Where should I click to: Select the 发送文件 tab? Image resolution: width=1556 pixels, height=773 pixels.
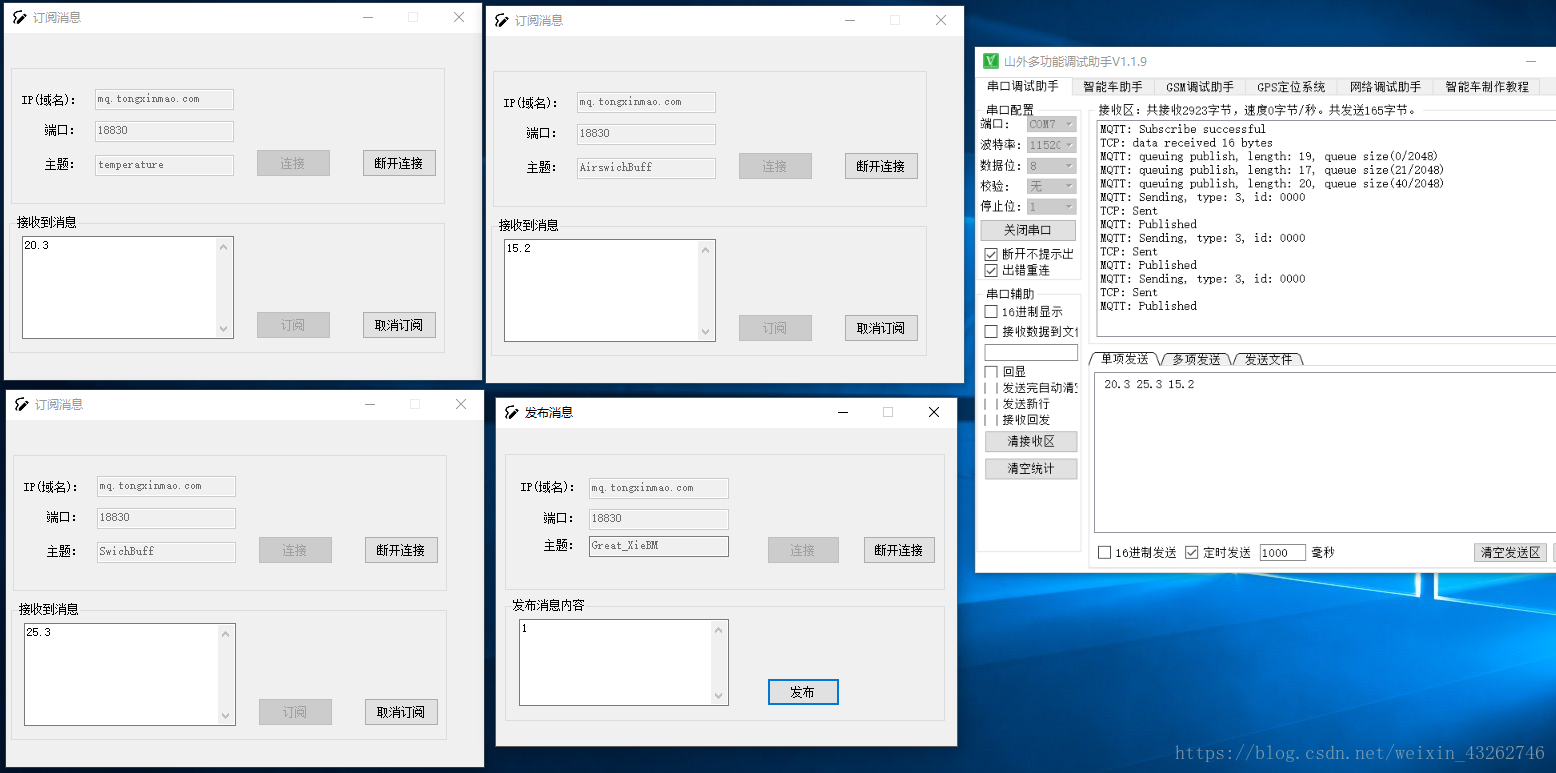tap(1268, 359)
